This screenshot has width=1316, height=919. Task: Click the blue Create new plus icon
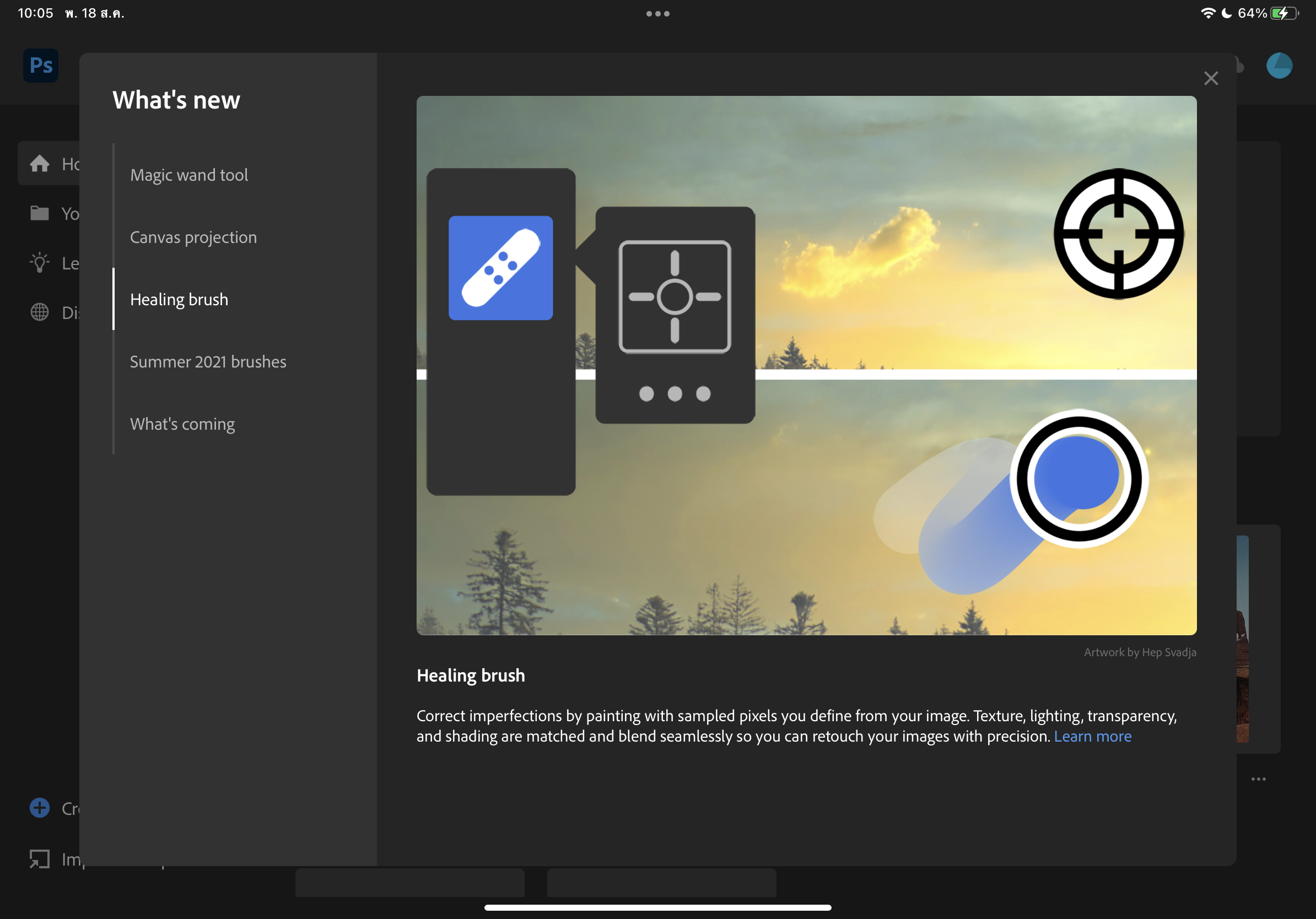pos(40,808)
